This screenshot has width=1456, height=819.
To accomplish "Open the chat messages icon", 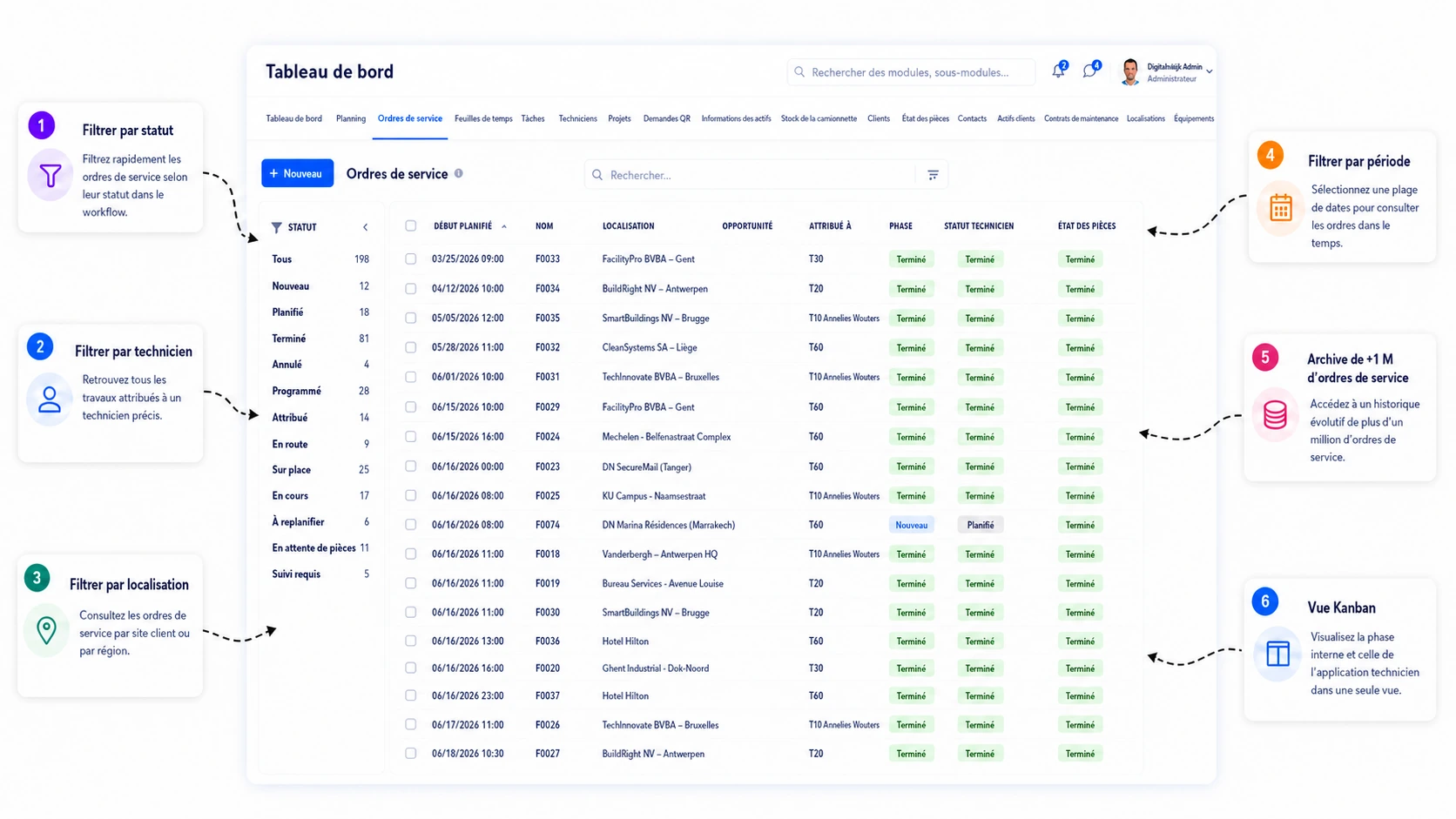I will click(1089, 71).
